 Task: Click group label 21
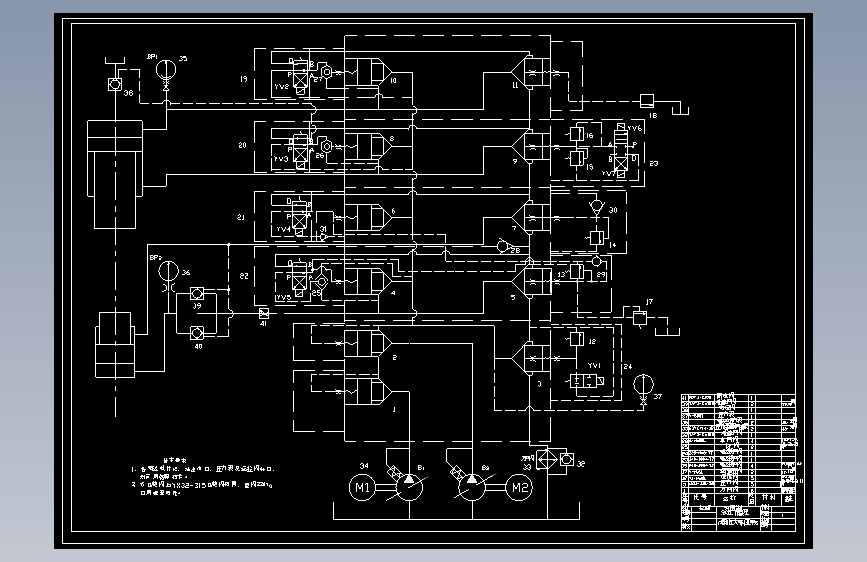(x=241, y=217)
